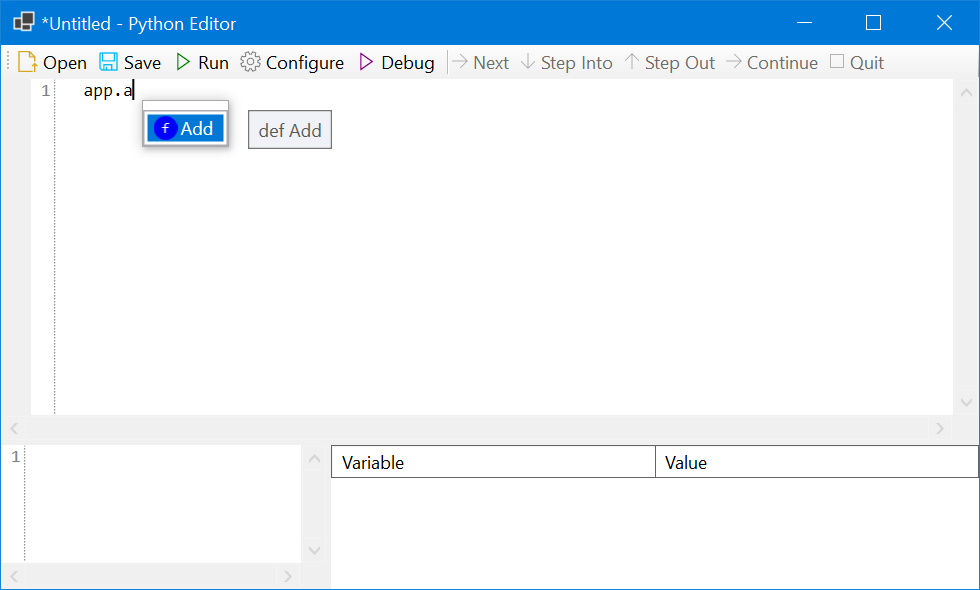Viewport: 980px width, 590px height.
Task: Click the output pane scroll up arrow
Action: (314, 459)
